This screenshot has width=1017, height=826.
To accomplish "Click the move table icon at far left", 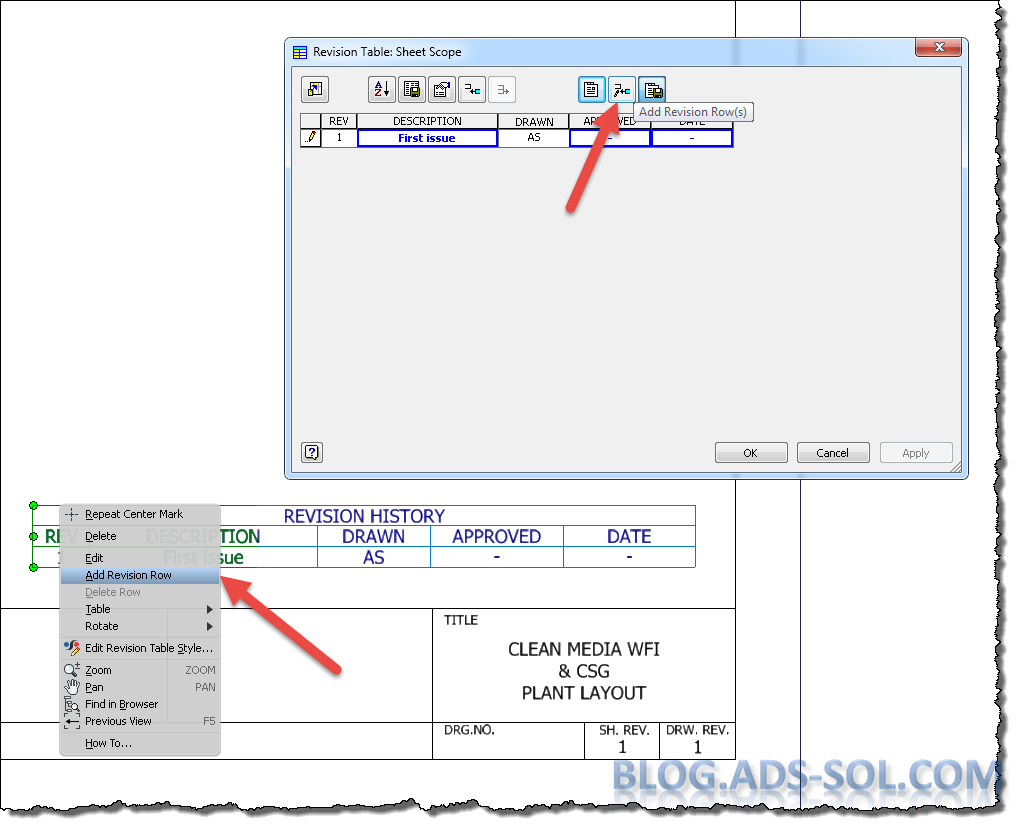I will [x=314, y=89].
